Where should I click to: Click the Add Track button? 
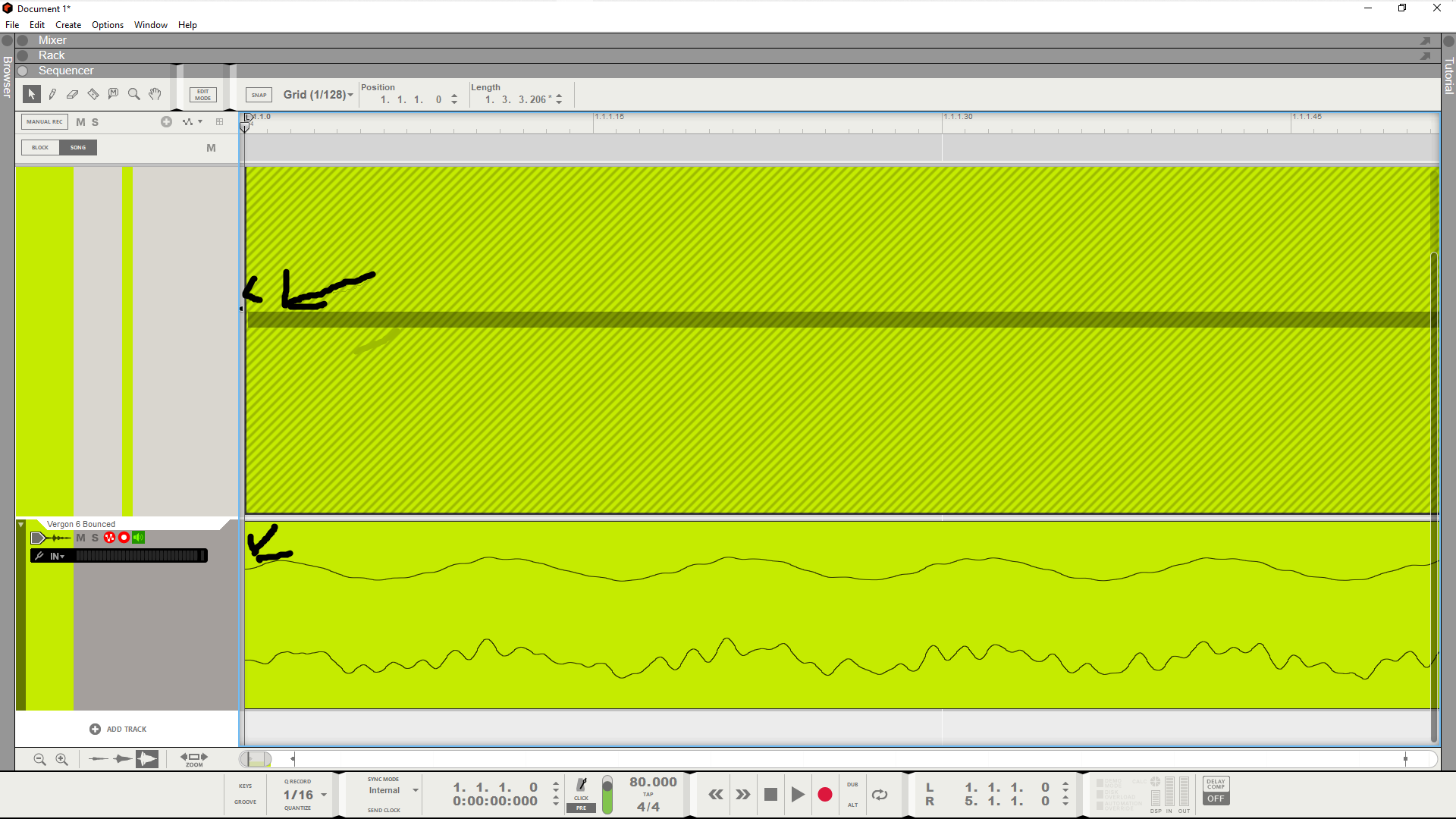pos(118,729)
